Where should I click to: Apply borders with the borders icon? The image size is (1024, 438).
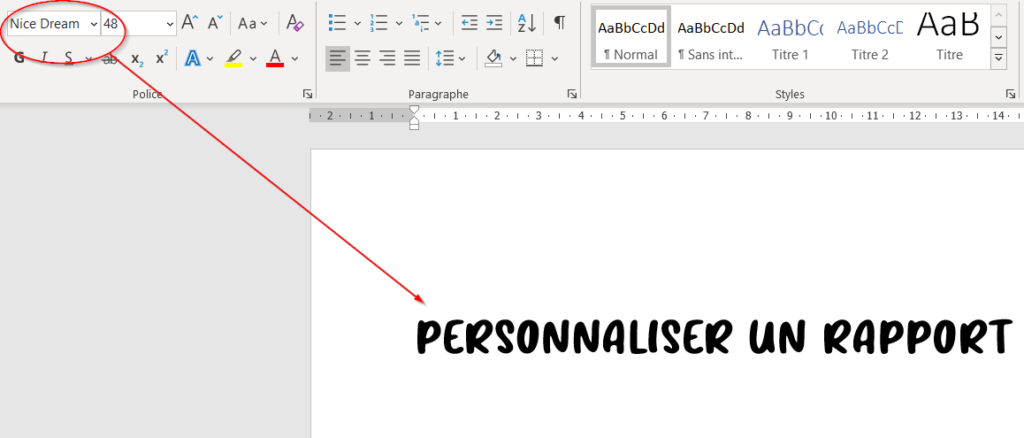[x=535, y=59]
